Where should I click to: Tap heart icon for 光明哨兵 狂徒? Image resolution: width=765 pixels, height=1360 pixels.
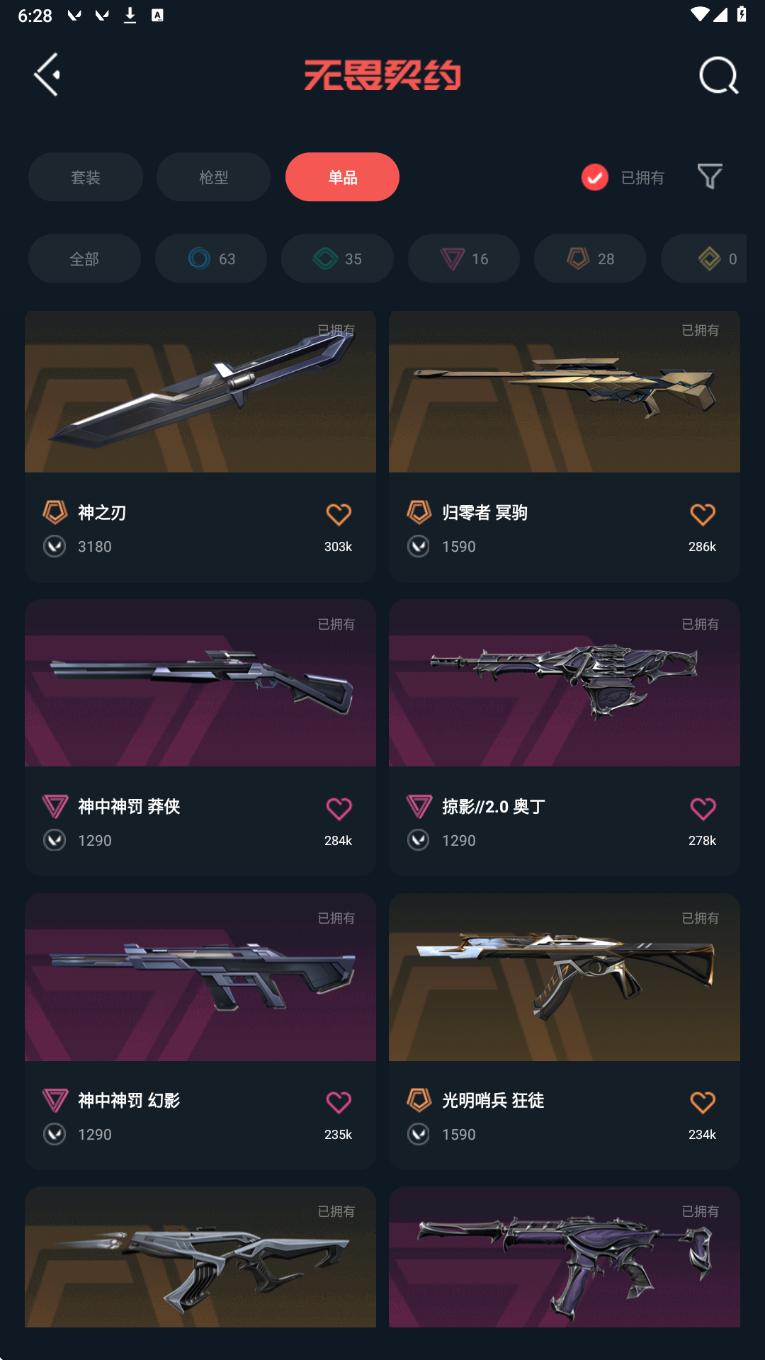(703, 1102)
